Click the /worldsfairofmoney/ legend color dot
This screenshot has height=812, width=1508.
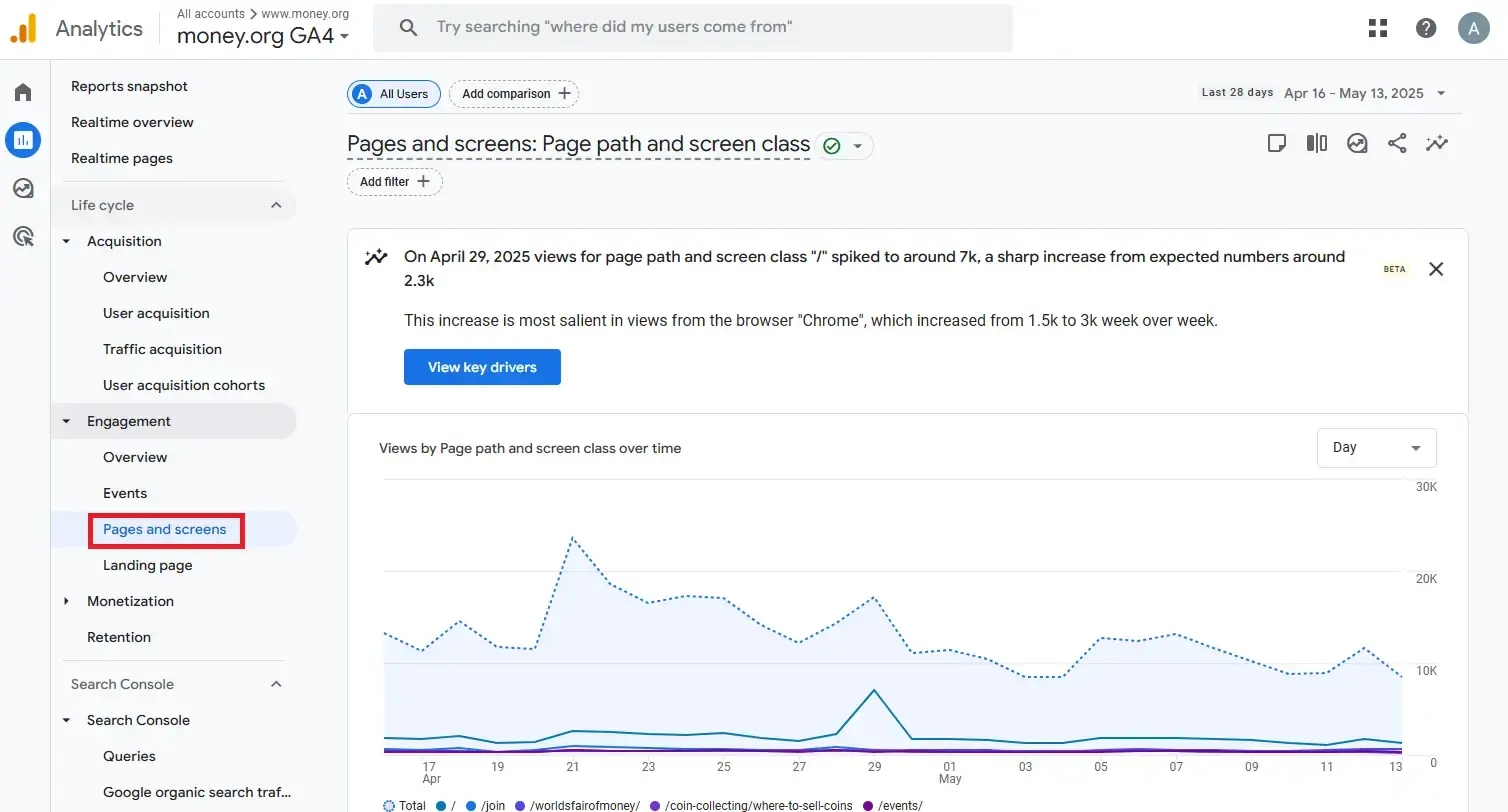519,805
